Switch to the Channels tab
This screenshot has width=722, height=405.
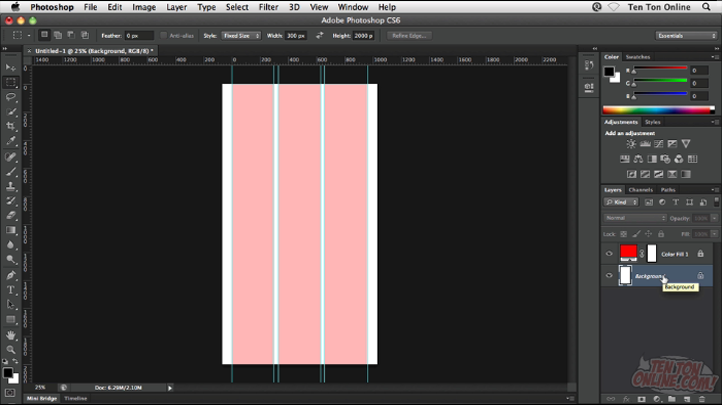tap(640, 190)
